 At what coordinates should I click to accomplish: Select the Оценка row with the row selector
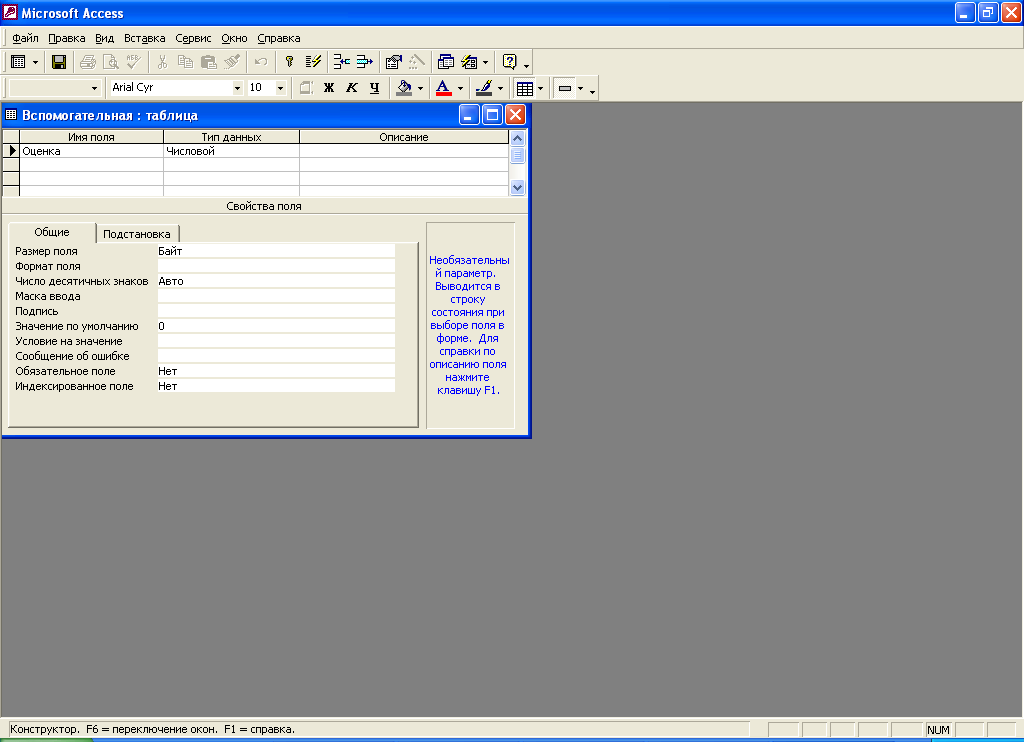pyautogui.click(x=11, y=151)
